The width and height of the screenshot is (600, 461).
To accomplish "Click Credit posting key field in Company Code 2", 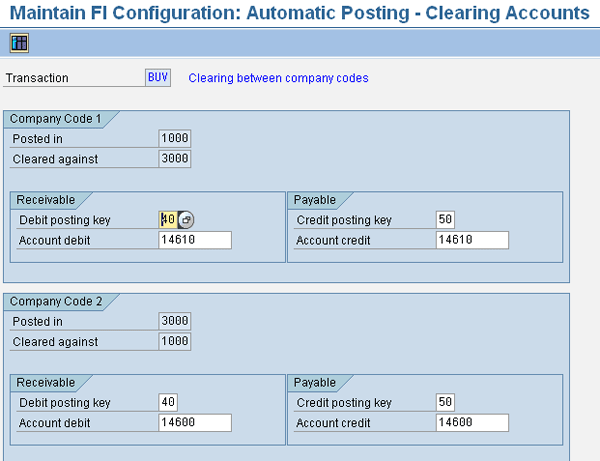I will pos(445,402).
